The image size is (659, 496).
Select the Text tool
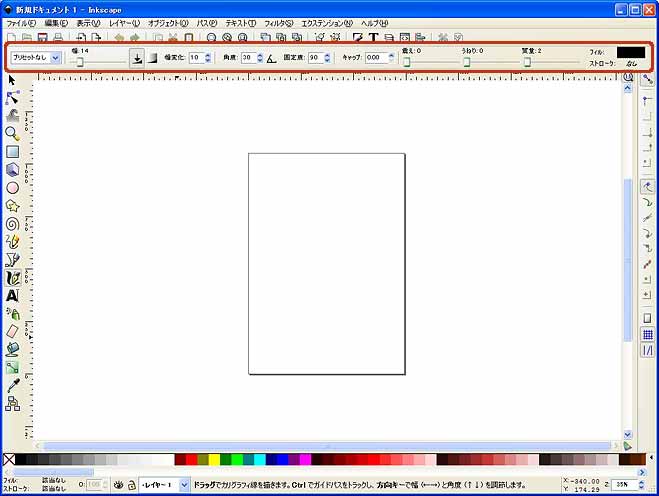tap(12, 296)
